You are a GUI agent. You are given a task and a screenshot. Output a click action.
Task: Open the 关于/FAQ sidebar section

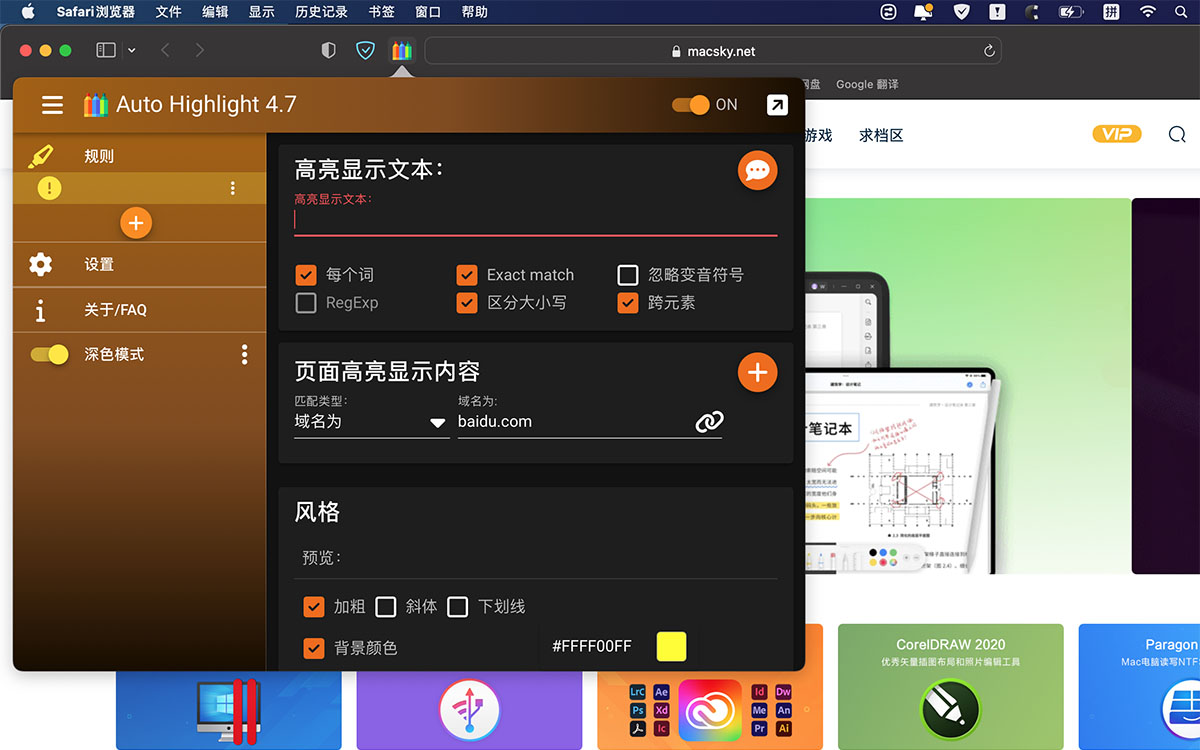point(140,310)
